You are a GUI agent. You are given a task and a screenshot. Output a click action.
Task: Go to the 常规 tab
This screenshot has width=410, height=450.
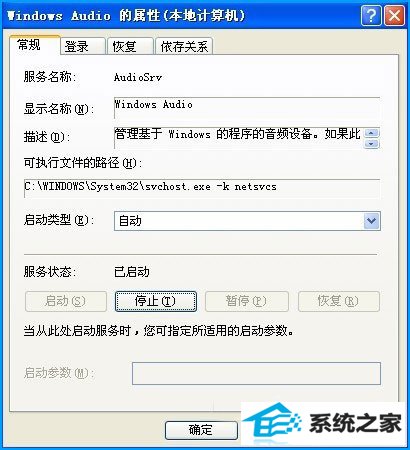point(35,45)
